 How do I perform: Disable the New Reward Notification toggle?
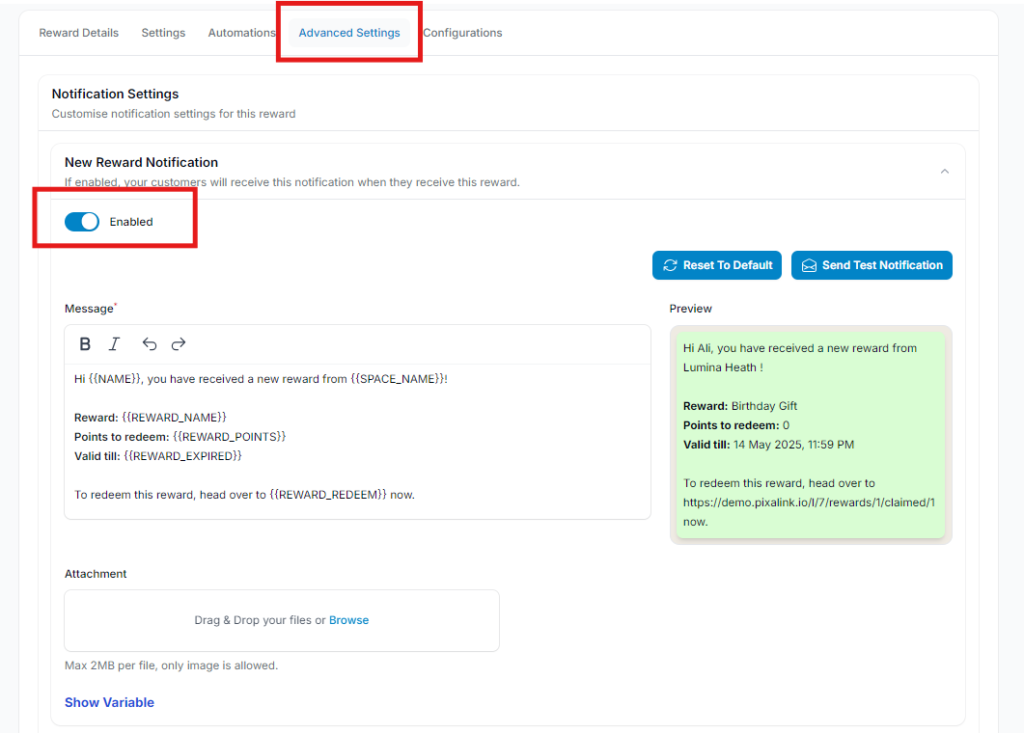[82, 221]
